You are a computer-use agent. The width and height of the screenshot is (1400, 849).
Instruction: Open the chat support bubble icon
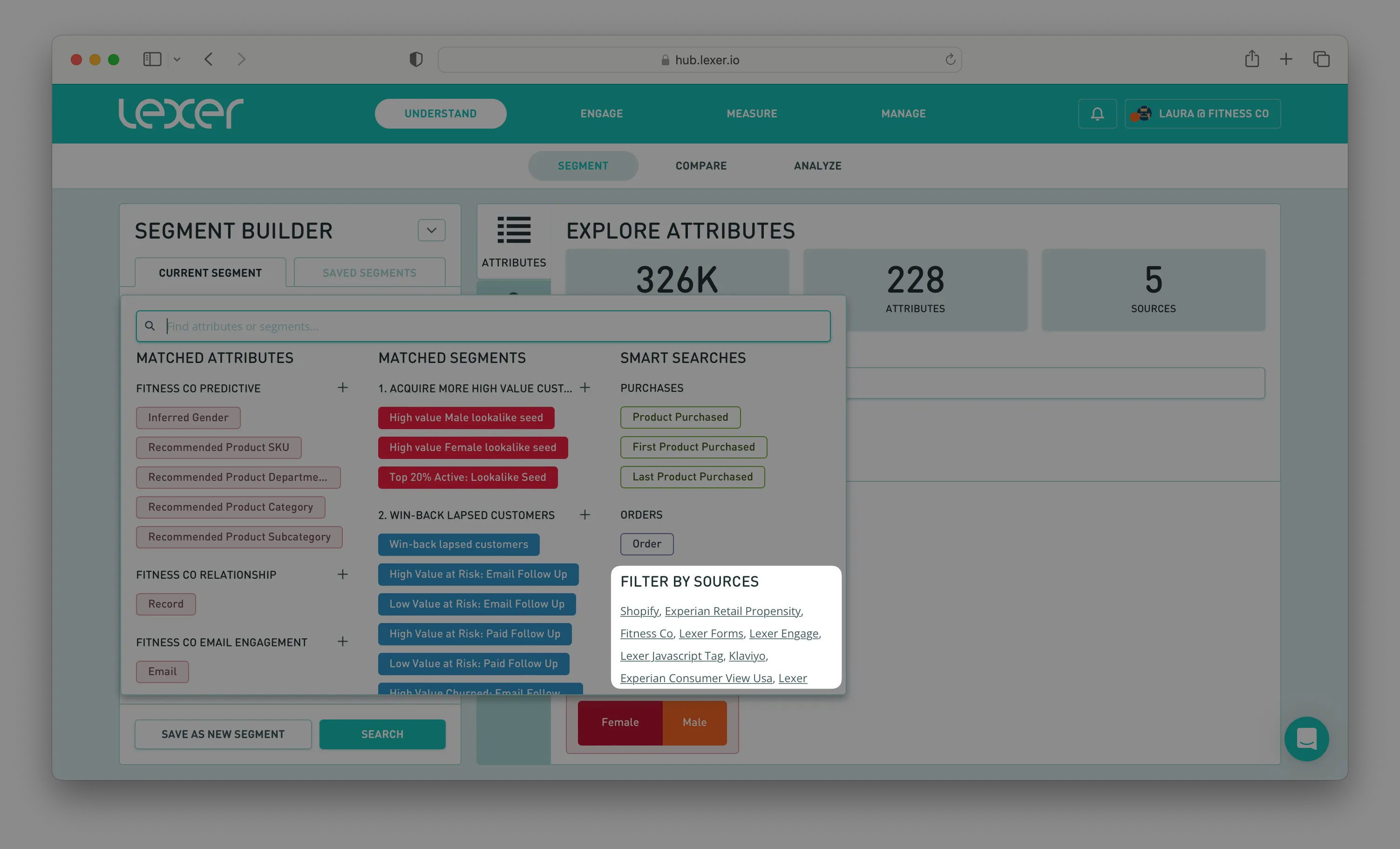1306,739
